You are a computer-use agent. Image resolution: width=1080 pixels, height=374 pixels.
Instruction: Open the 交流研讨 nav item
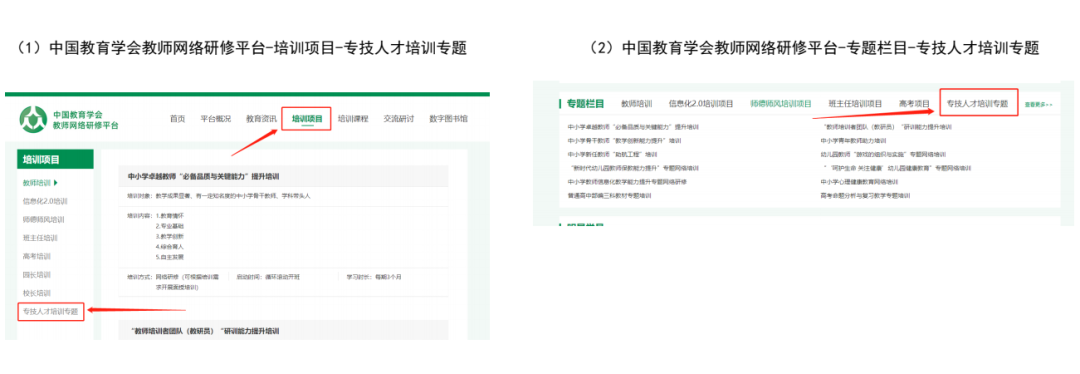coord(399,118)
